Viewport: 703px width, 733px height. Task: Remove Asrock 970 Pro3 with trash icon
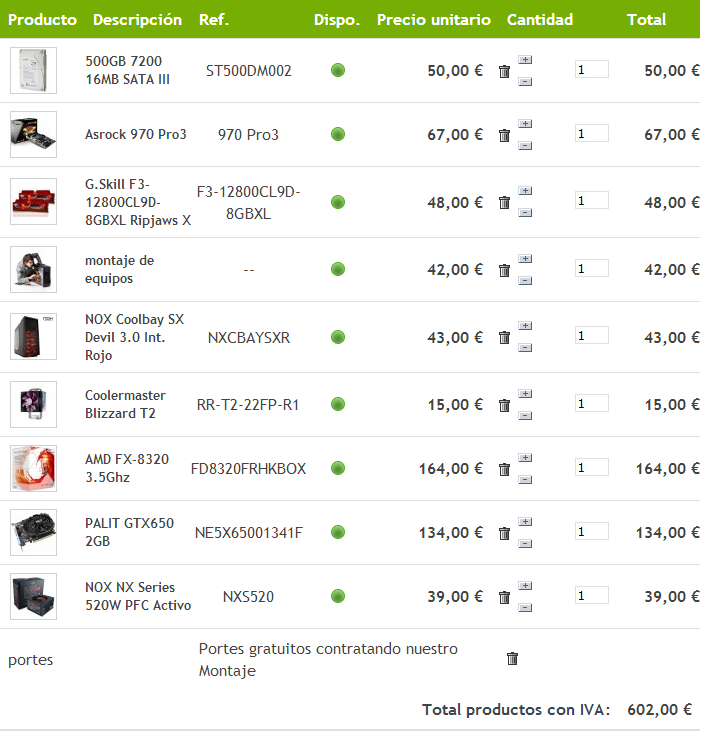click(x=505, y=135)
